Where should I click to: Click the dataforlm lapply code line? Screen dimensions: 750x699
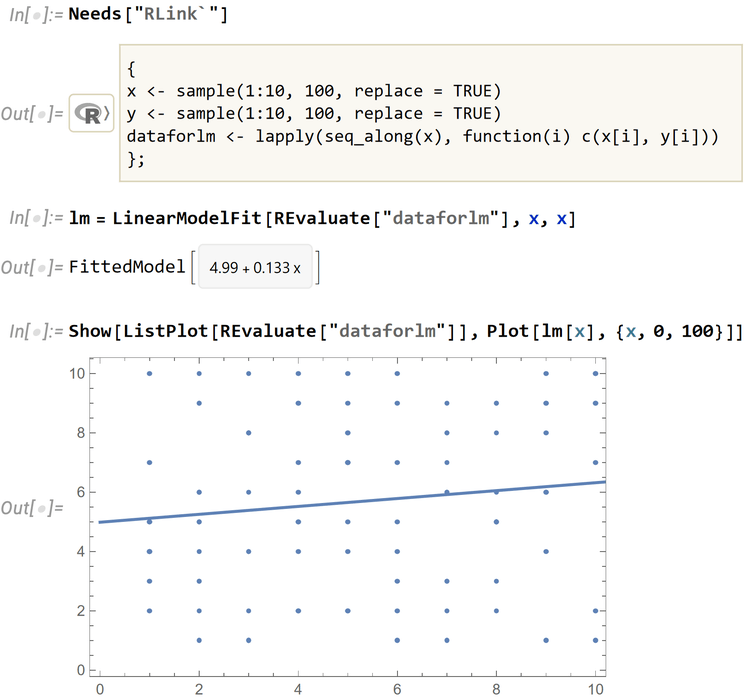[x=422, y=136]
